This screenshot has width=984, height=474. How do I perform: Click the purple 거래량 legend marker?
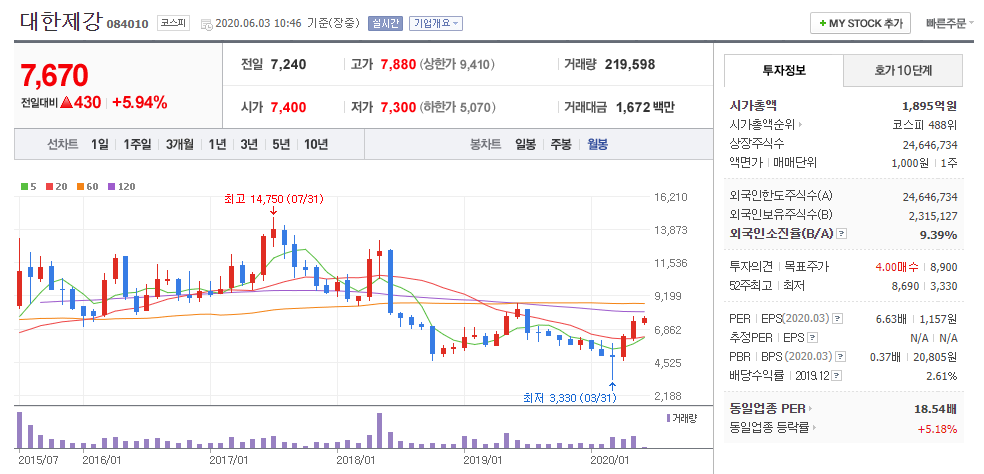click(x=668, y=418)
